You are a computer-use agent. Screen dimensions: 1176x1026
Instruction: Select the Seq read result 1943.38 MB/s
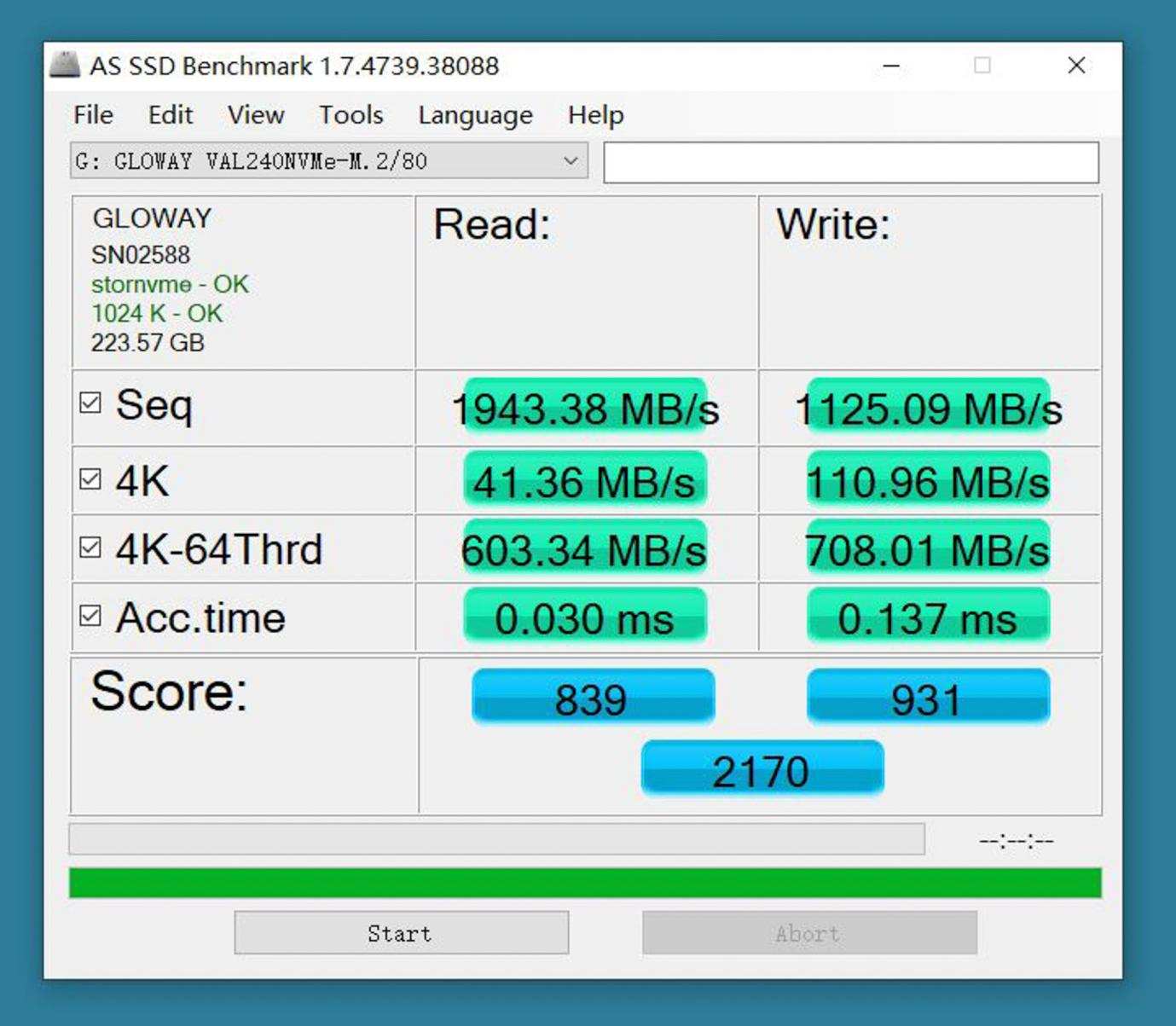coord(585,409)
